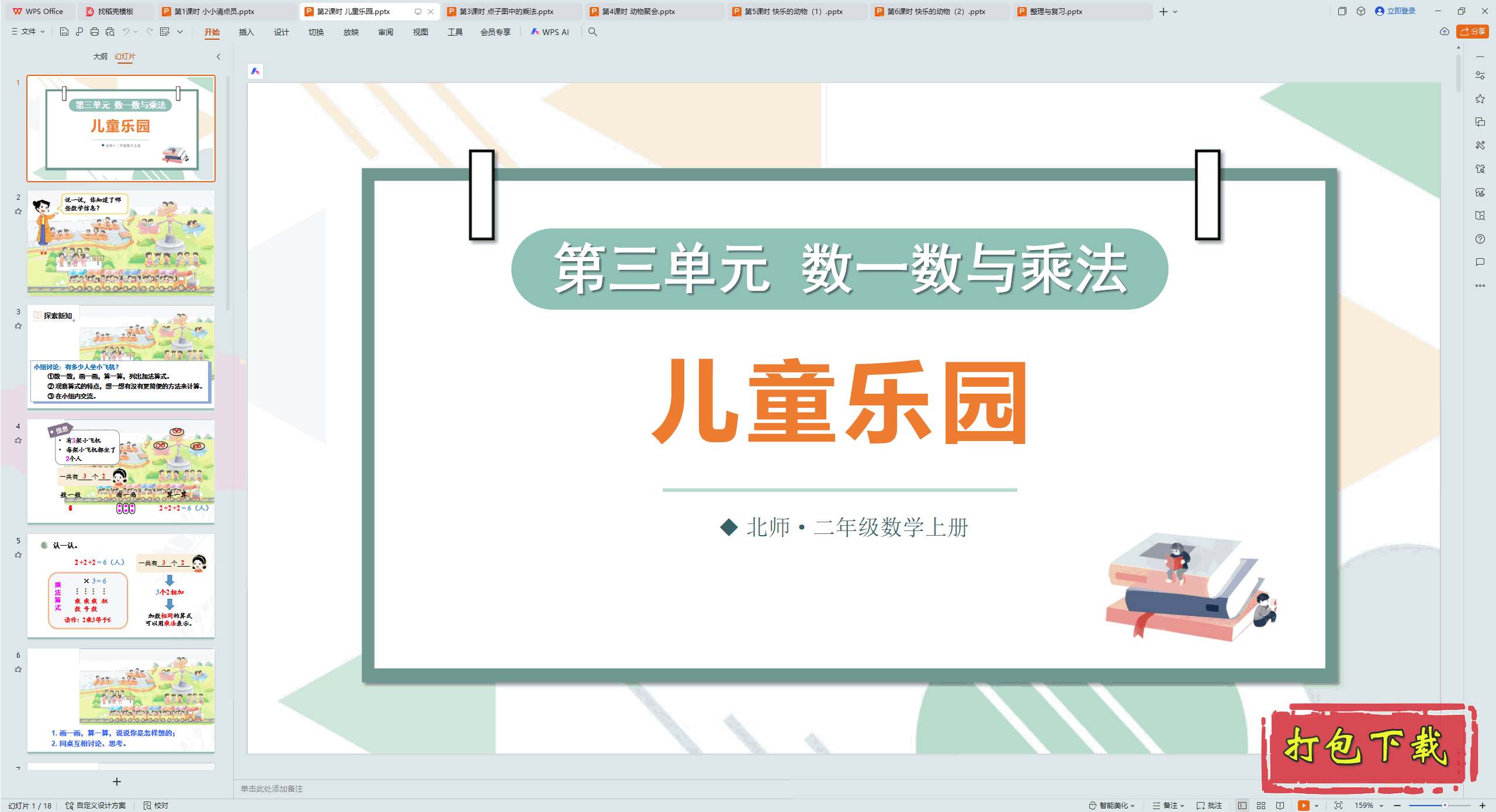1496x812 pixels.
Task: Switch to Slide Sorter view
Action: pyautogui.click(x=1261, y=805)
